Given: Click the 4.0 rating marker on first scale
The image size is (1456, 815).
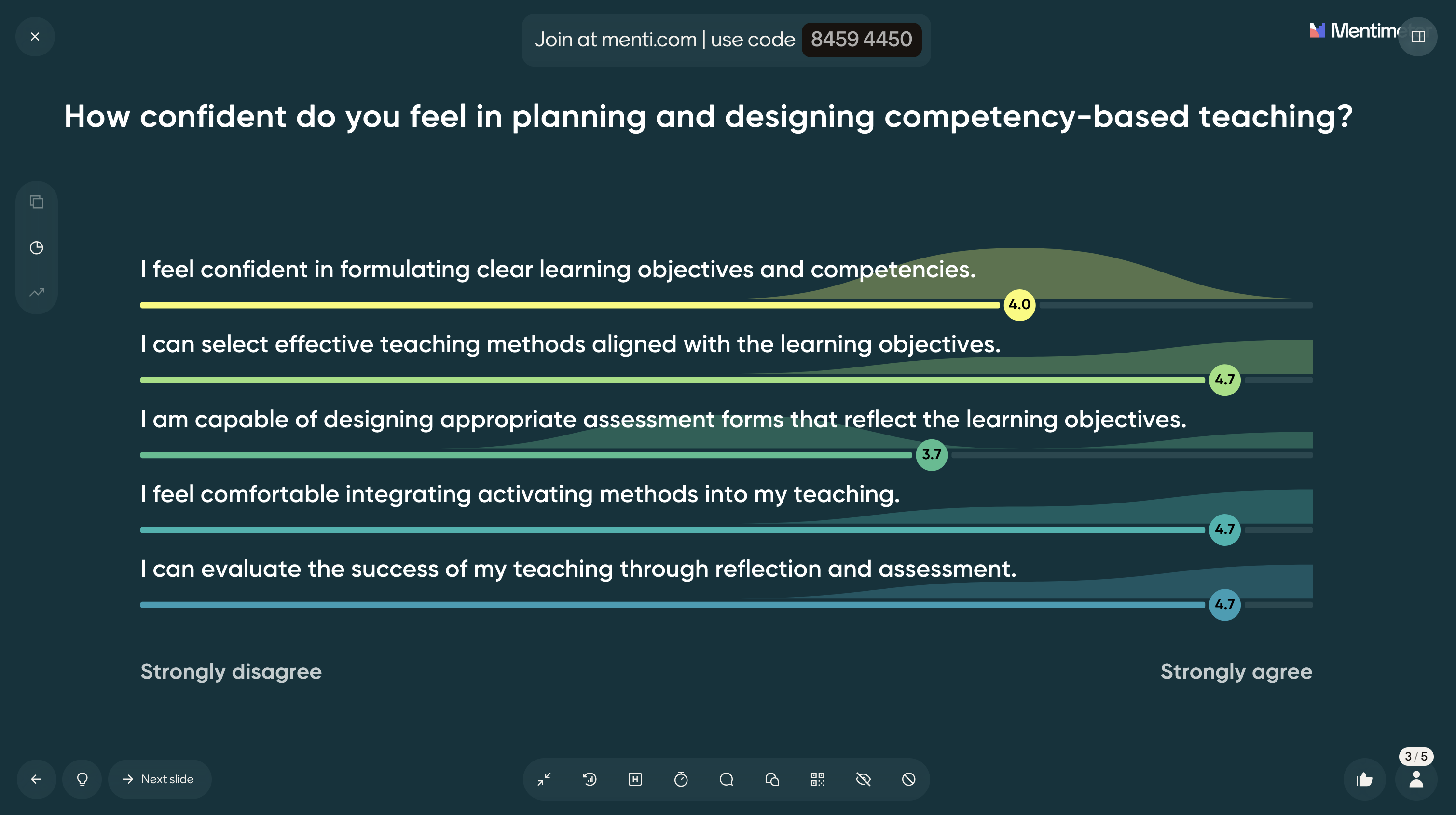Looking at the screenshot, I should click(x=1019, y=305).
